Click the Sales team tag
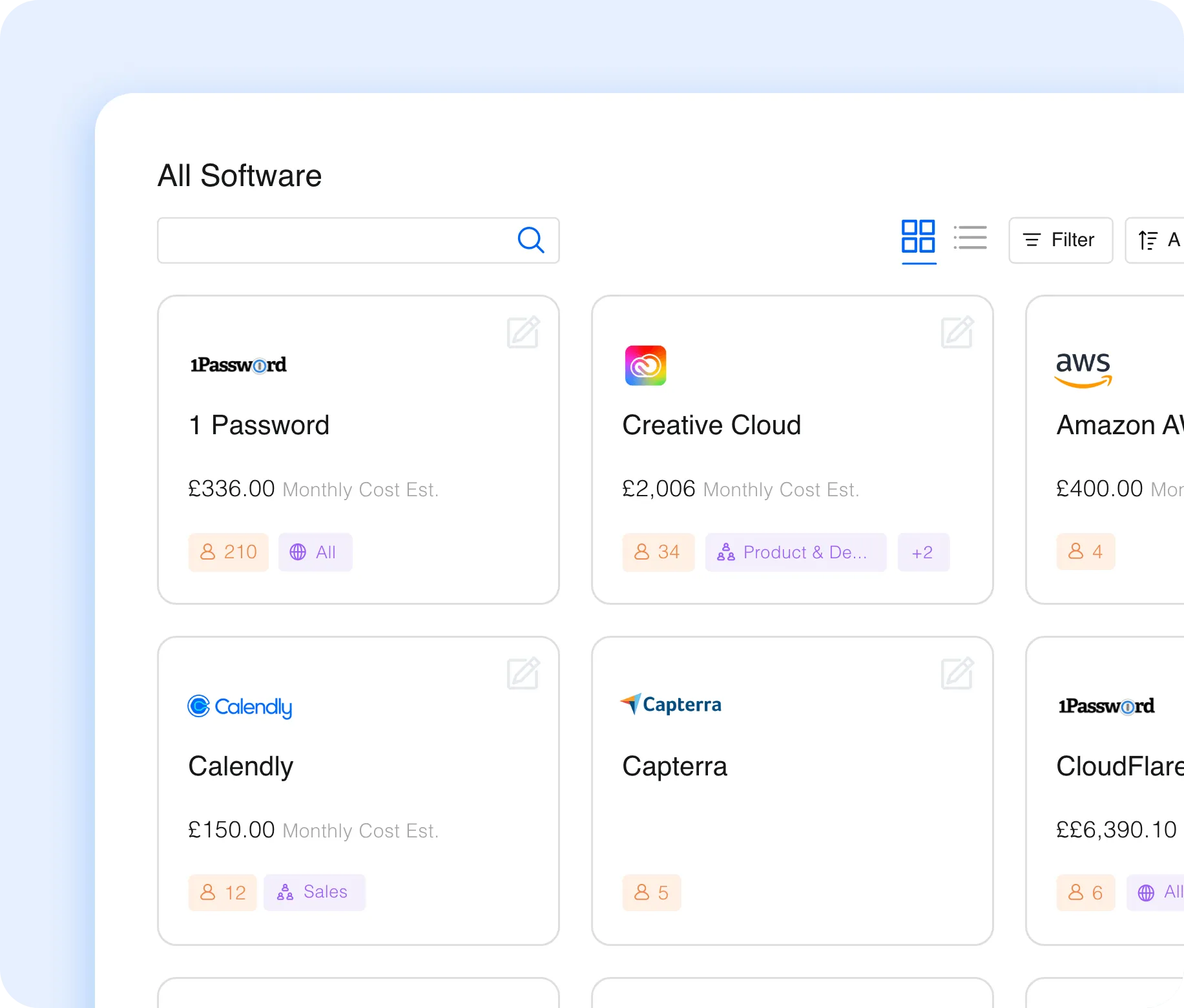The width and height of the screenshot is (1184, 1008). [315, 893]
